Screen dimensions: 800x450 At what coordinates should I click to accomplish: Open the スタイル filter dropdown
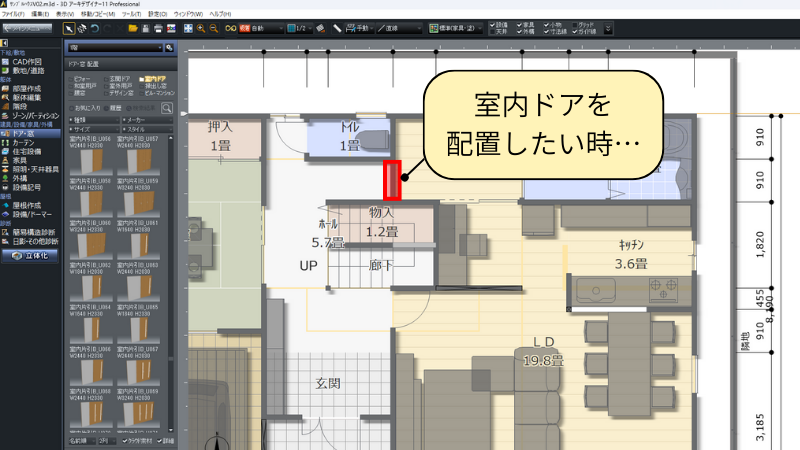pos(147,129)
